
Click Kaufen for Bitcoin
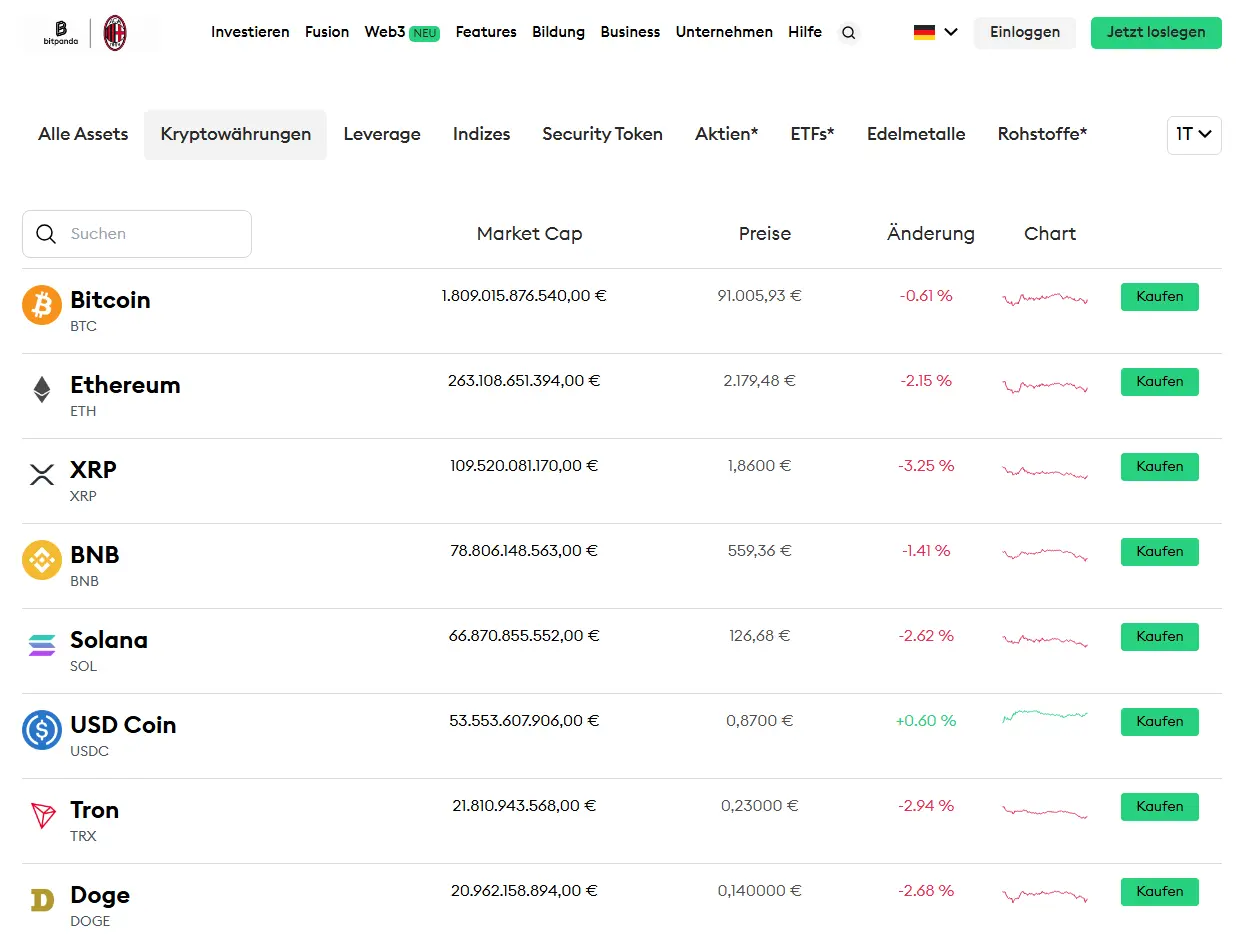[x=1160, y=297]
